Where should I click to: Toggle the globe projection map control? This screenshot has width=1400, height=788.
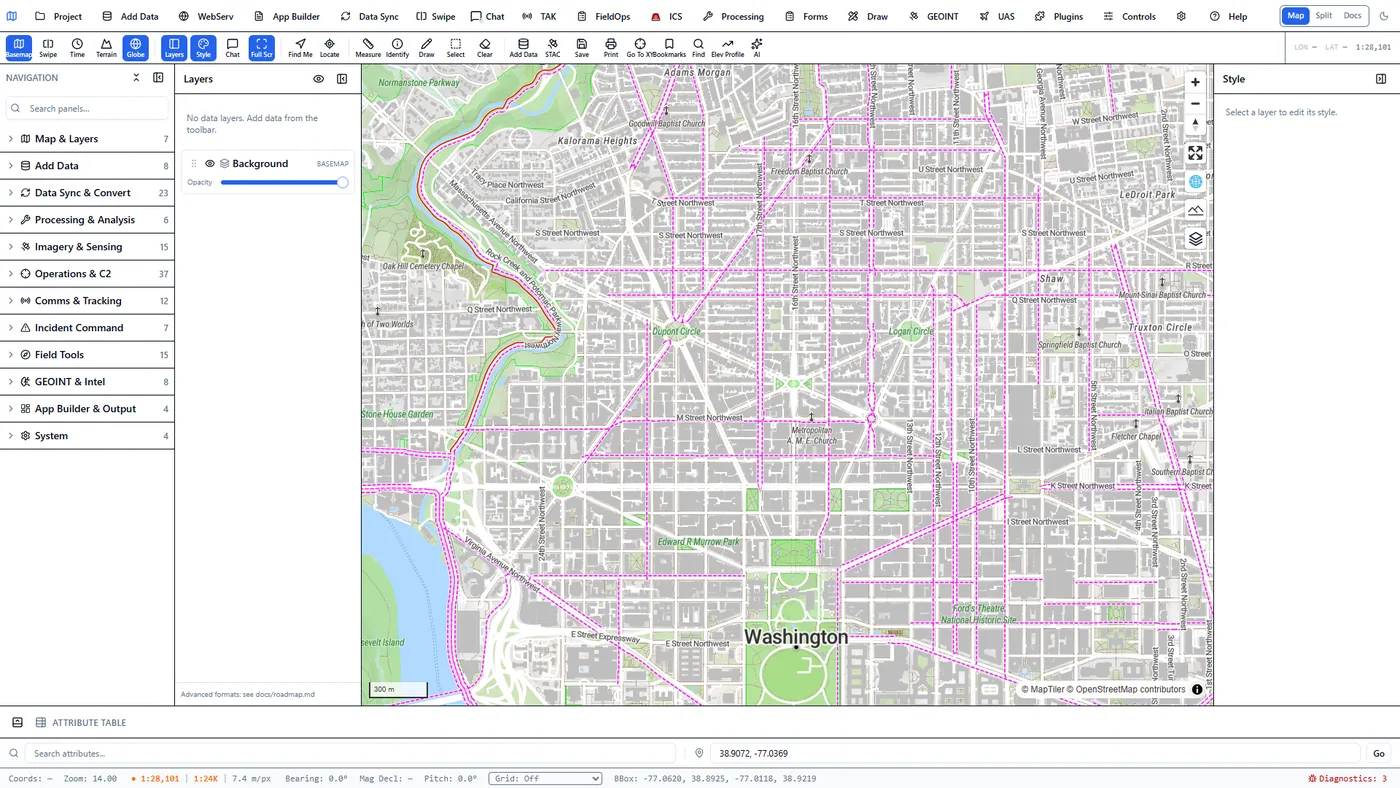click(x=1195, y=182)
